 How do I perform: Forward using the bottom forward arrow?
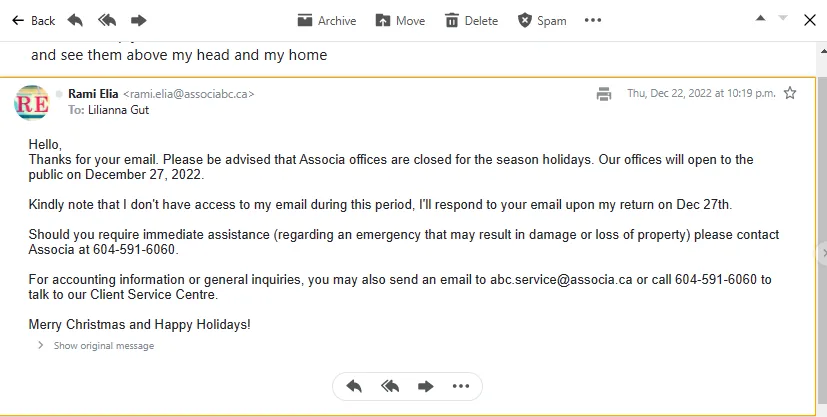(426, 386)
